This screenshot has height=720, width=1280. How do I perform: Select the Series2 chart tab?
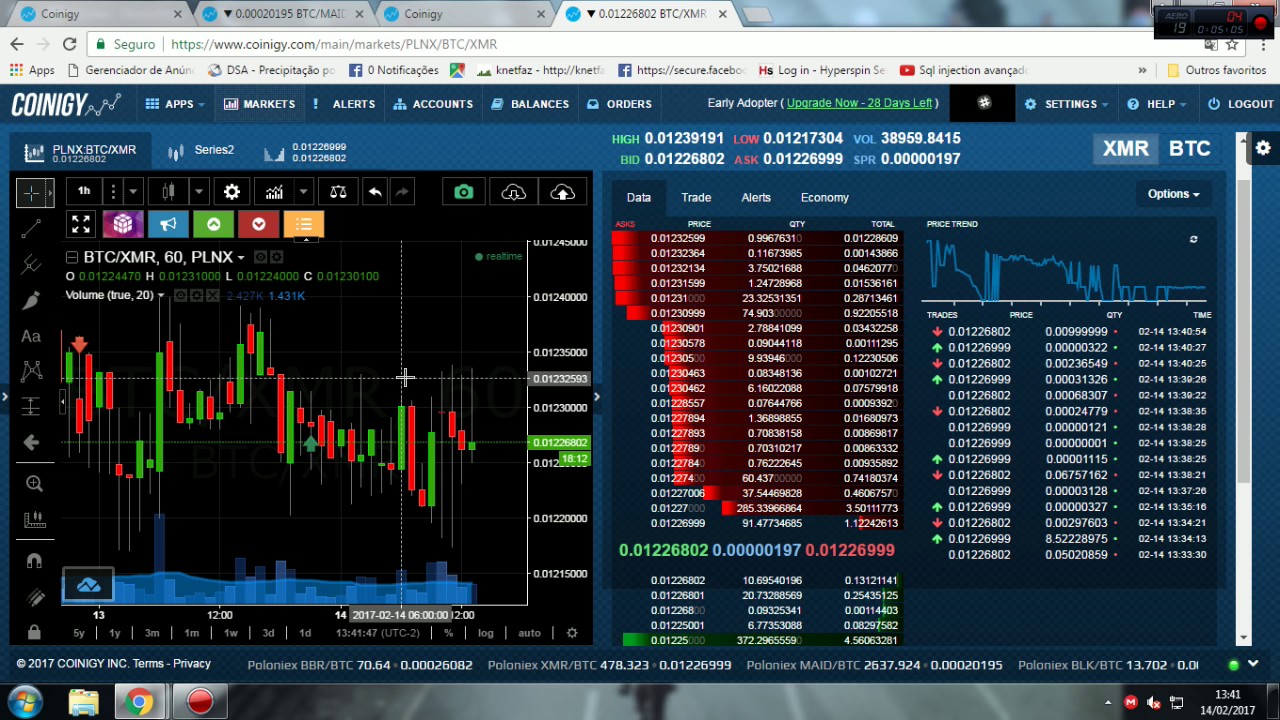(202, 150)
